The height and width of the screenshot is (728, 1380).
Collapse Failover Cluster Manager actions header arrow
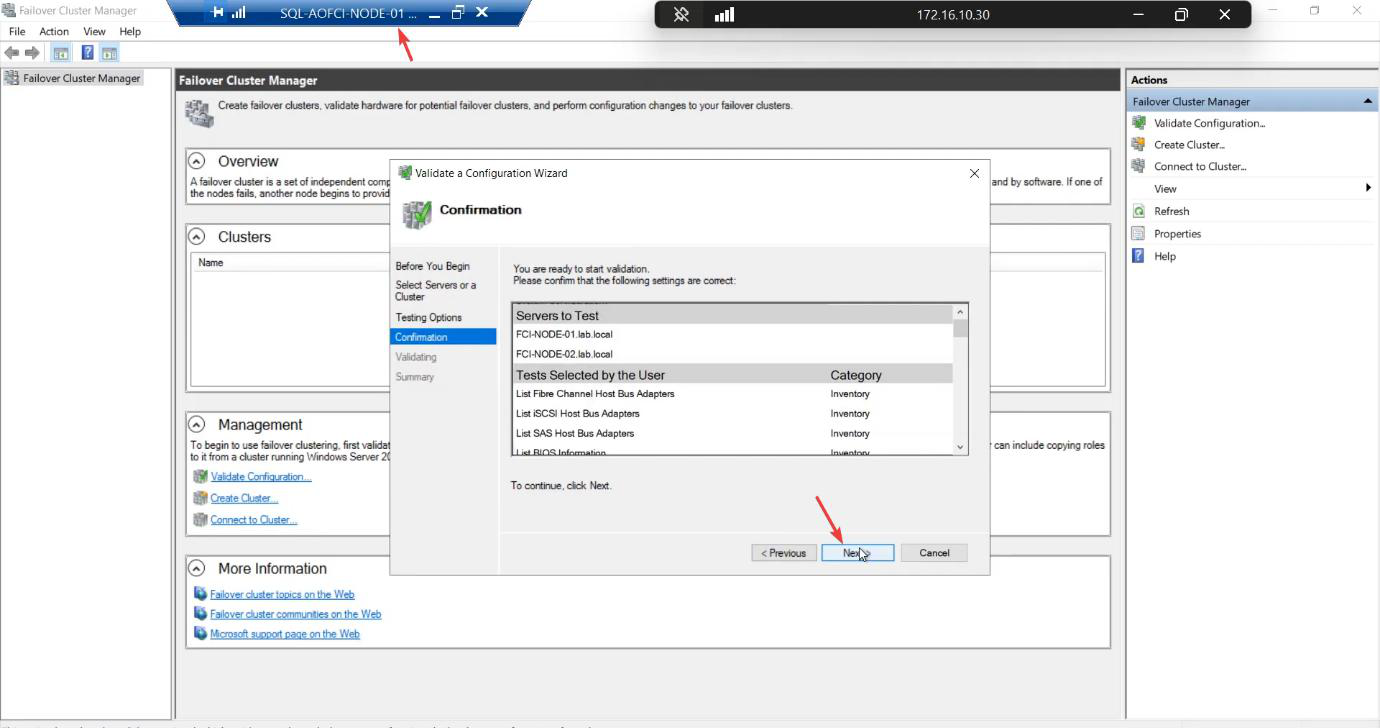pos(1368,102)
